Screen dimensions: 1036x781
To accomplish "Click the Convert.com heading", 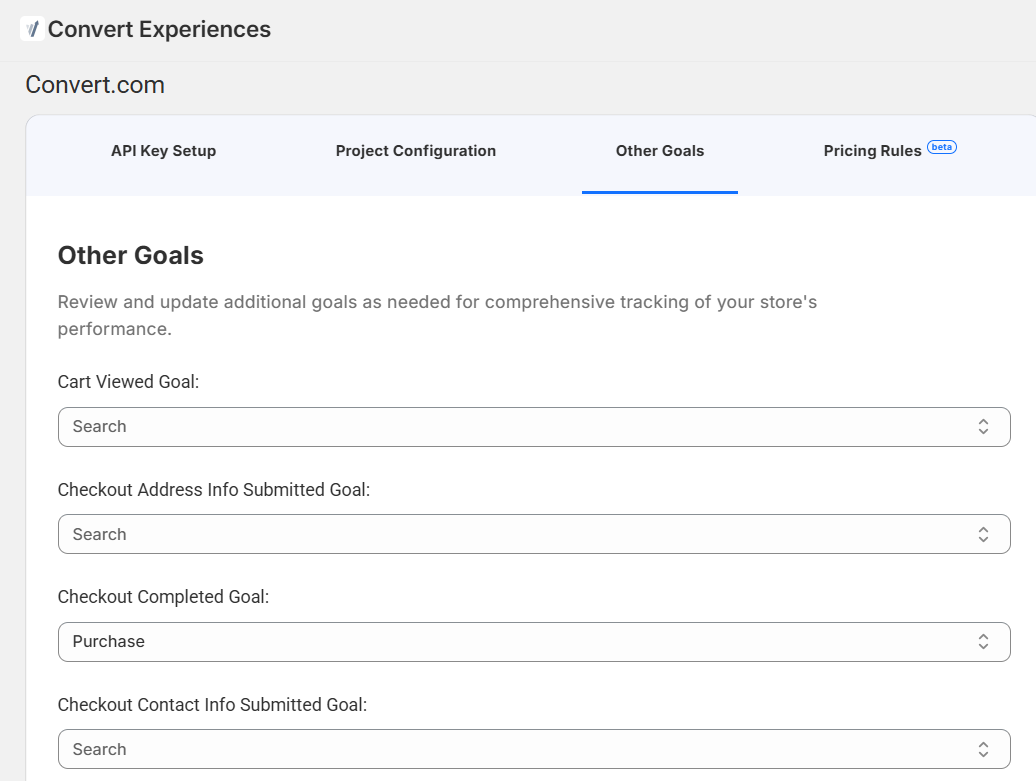I will coord(95,85).
